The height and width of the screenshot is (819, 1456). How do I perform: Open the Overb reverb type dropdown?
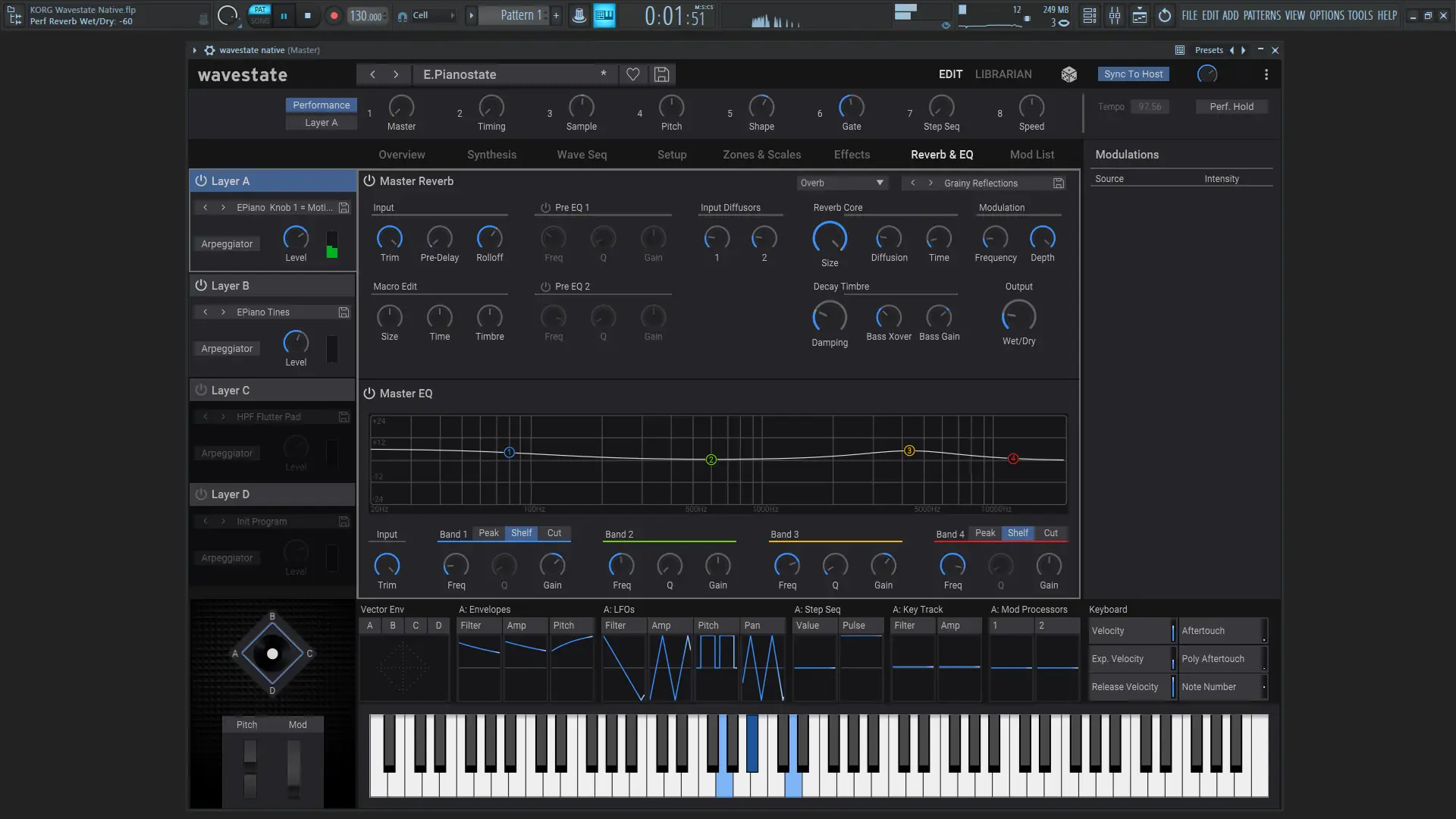click(x=842, y=183)
